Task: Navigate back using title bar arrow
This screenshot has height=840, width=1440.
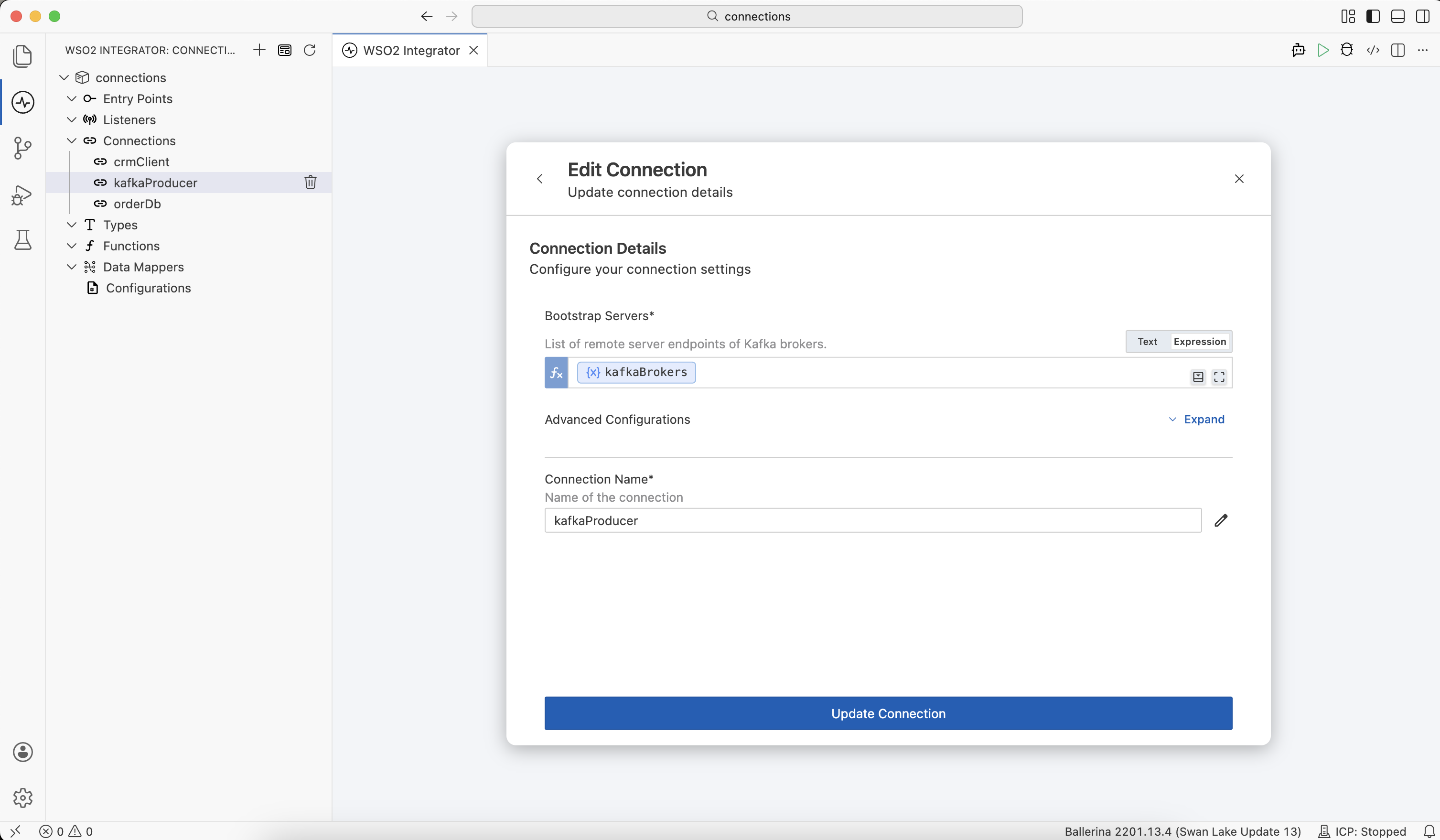Action: point(427,16)
